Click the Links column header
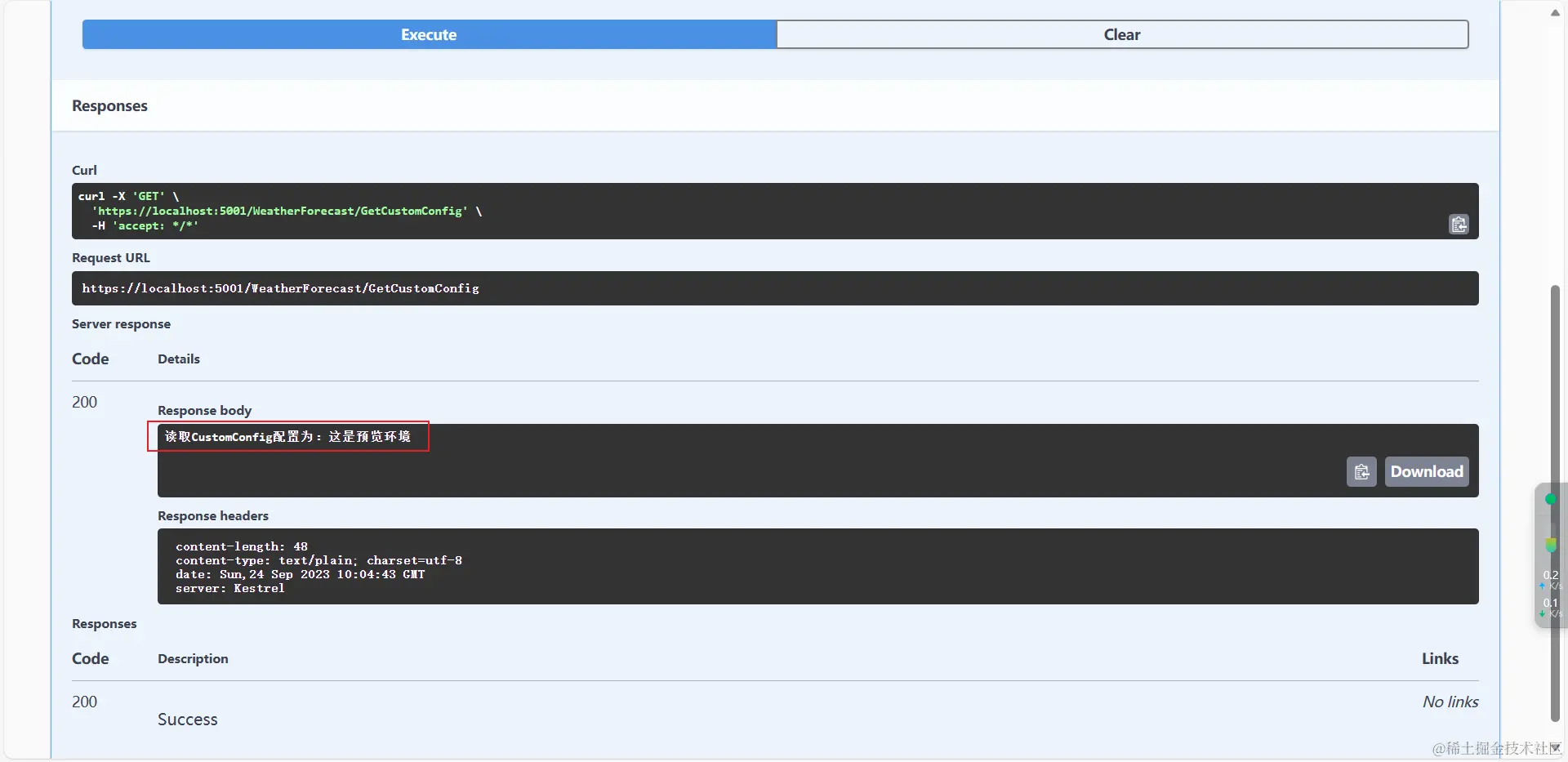 [1440, 658]
